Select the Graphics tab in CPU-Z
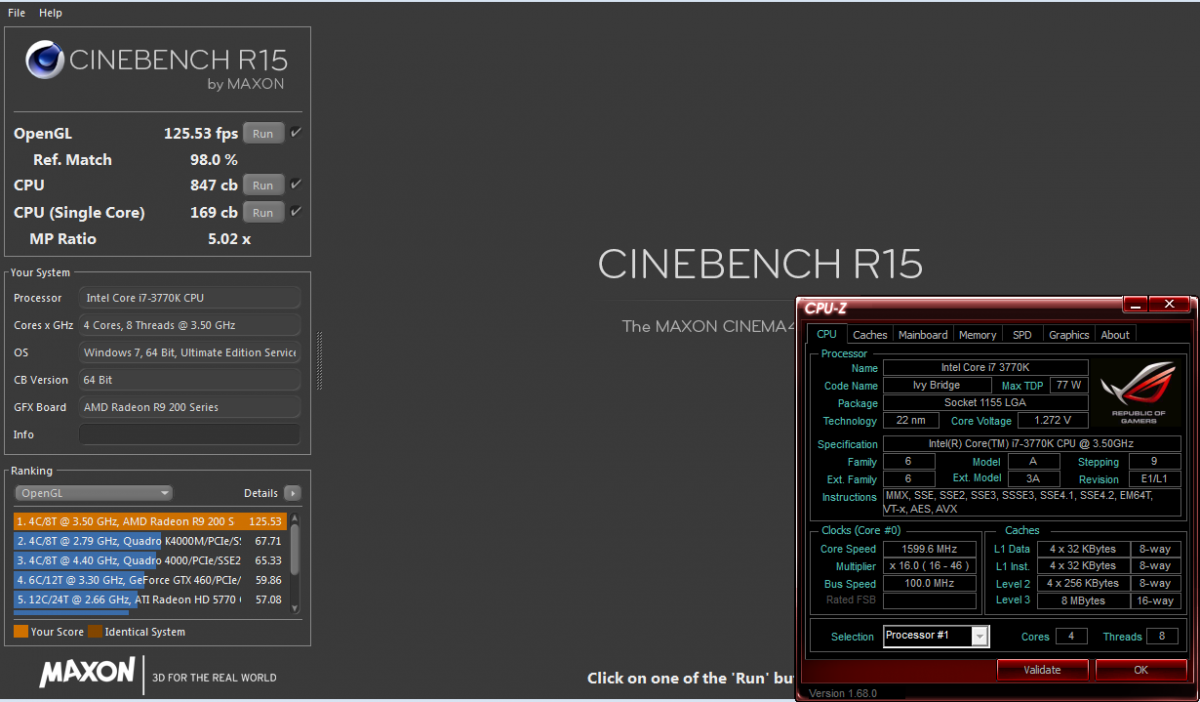Image resolution: width=1200 pixels, height=702 pixels. [x=1069, y=335]
